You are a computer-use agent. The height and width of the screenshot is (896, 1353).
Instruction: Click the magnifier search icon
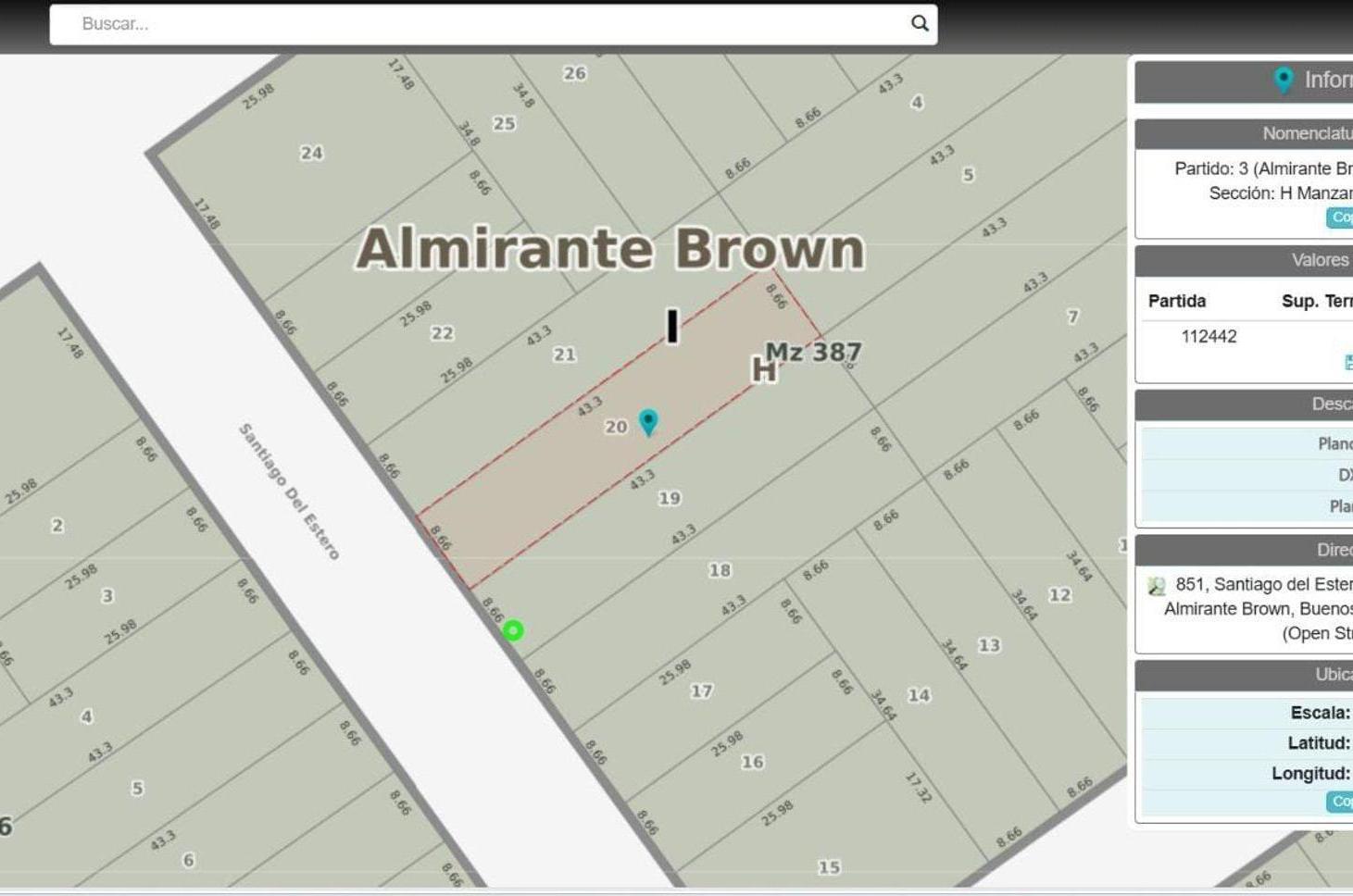(x=920, y=23)
